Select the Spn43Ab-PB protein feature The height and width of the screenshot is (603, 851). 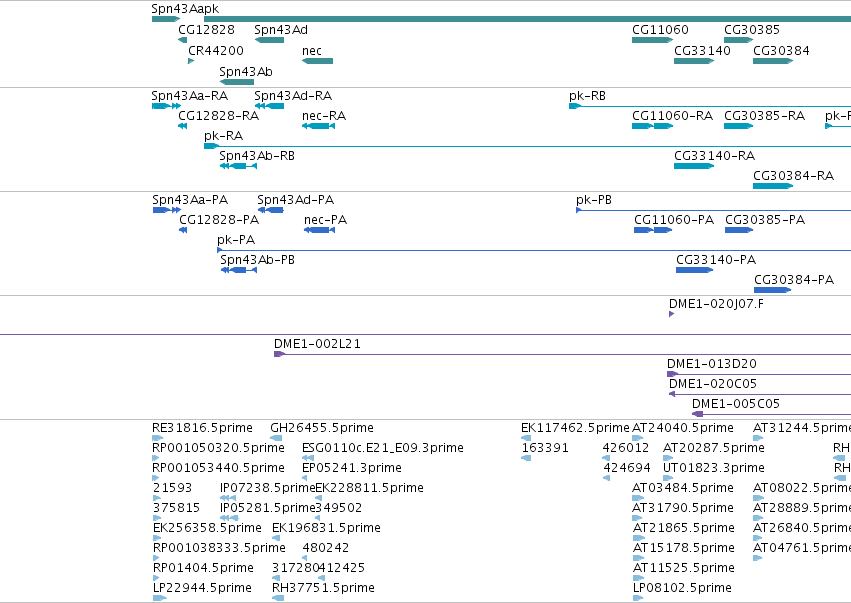pyautogui.click(x=239, y=270)
